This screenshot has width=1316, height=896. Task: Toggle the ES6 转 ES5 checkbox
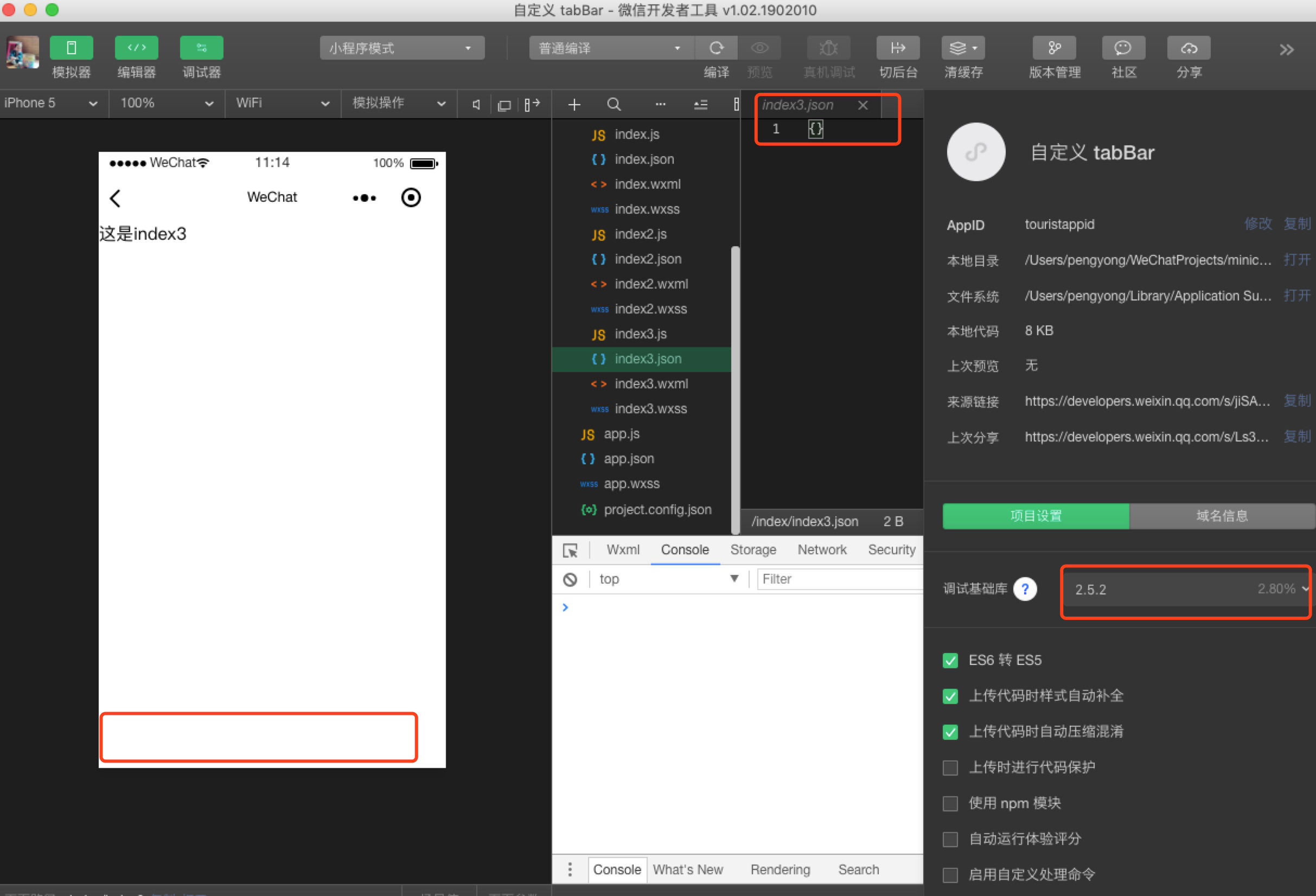950,661
